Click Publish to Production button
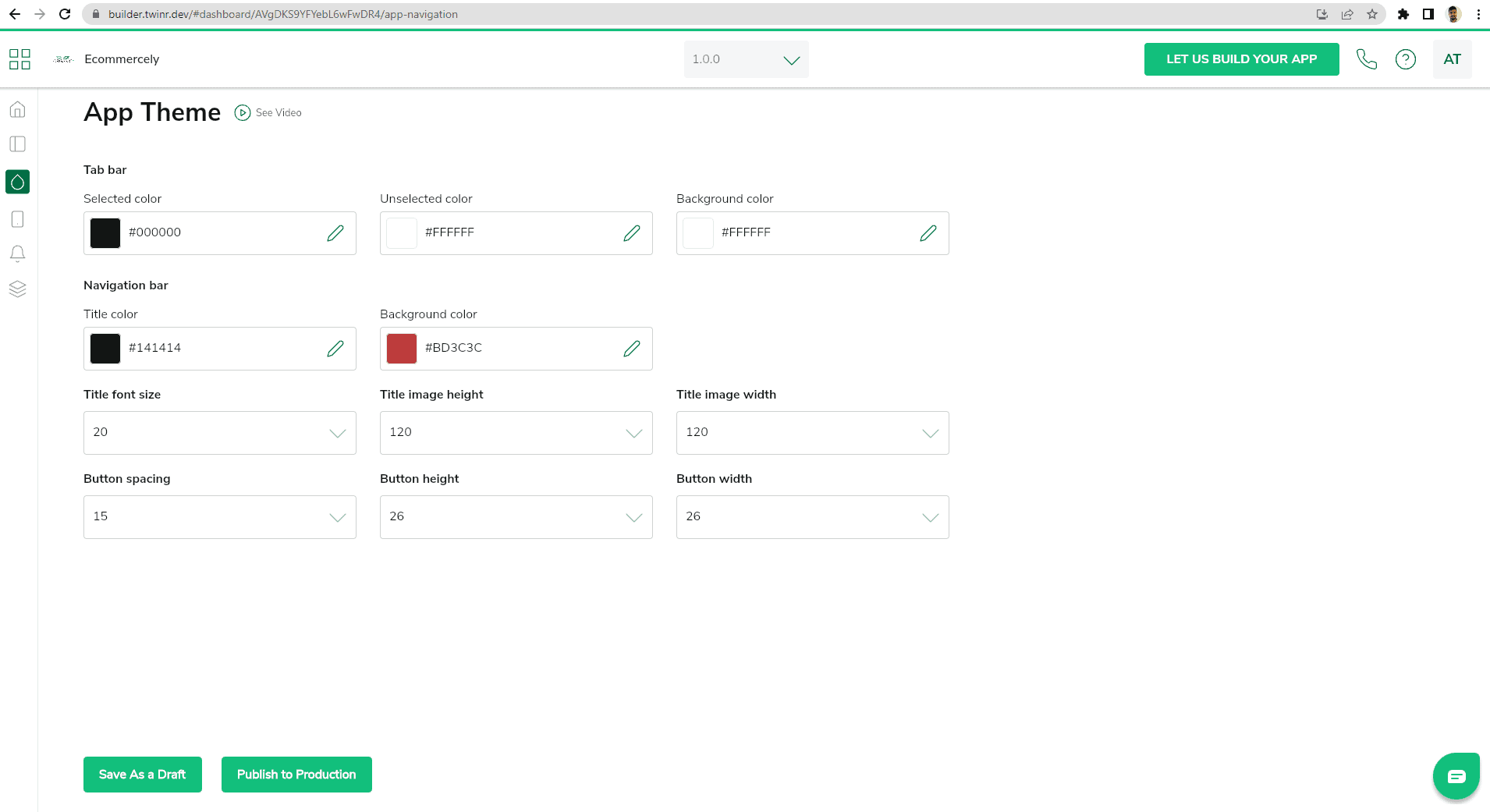The height and width of the screenshot is (812, 1490). (x=296, y=775)
